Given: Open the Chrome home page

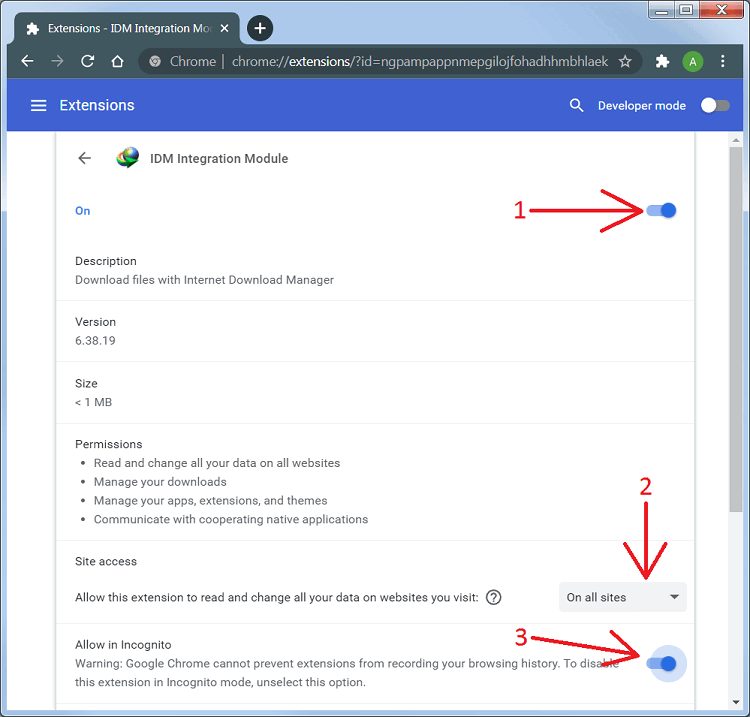Looking at the screenshot, I should [x=117, y=61].
